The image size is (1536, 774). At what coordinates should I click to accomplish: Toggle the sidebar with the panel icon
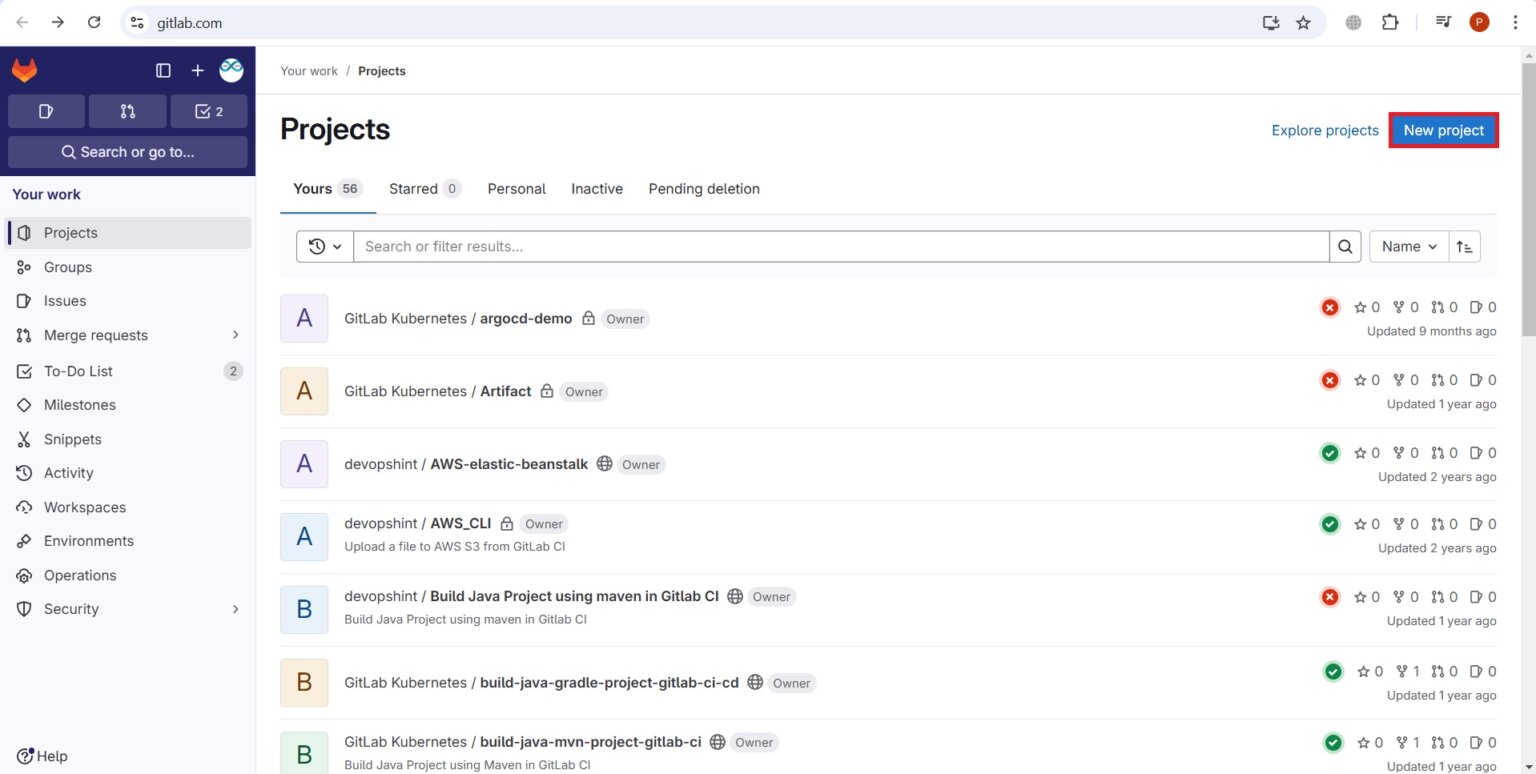point(163,70)
